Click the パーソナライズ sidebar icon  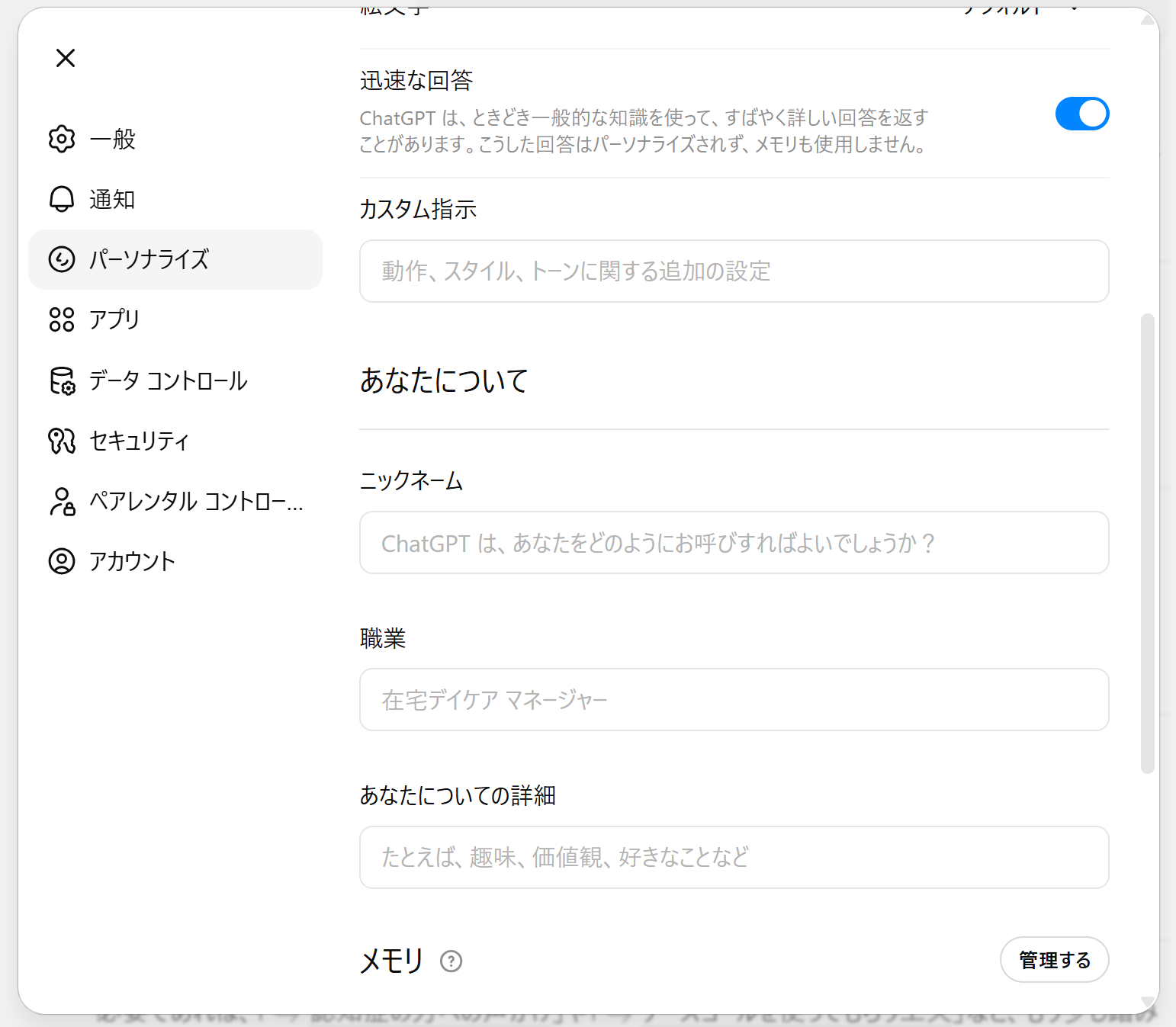62,259
